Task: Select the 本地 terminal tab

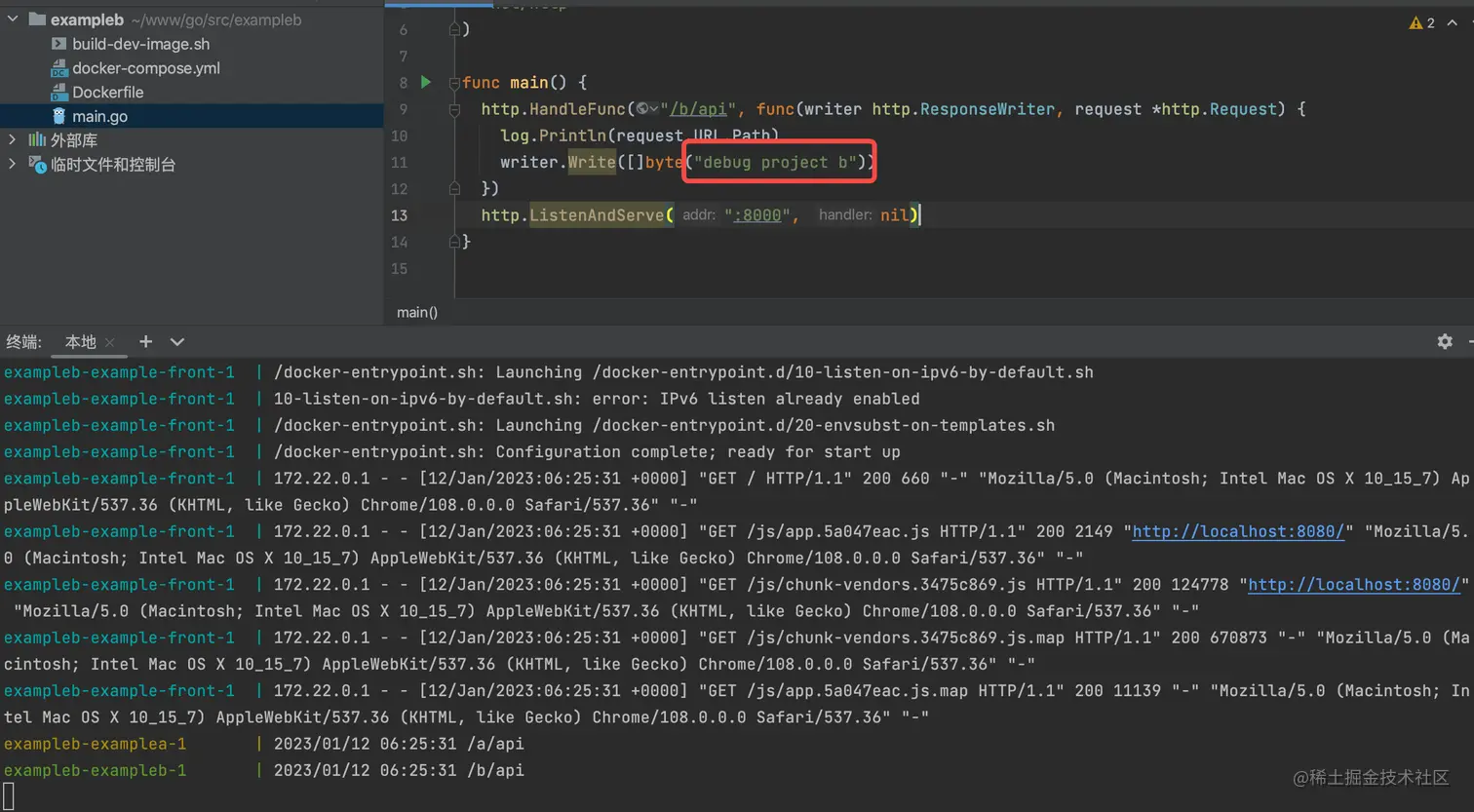Action: [x=81, y=341]
